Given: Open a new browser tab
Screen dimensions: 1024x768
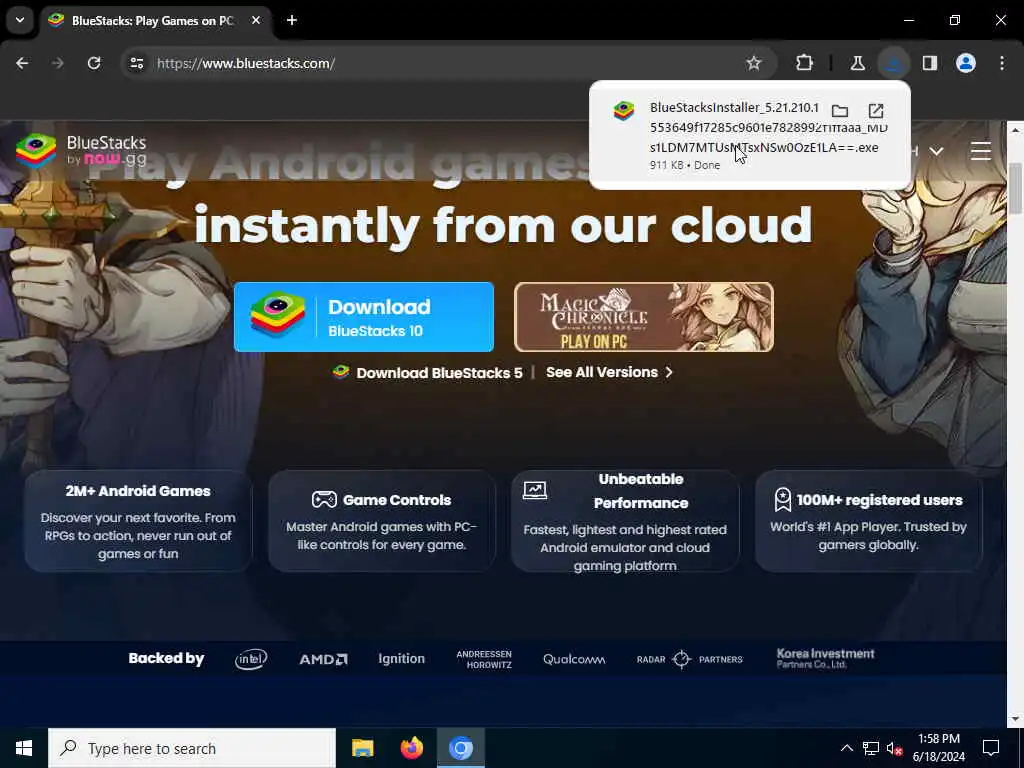Looking at the screenshot, I should pyautogui.click(x=292, y=20).
